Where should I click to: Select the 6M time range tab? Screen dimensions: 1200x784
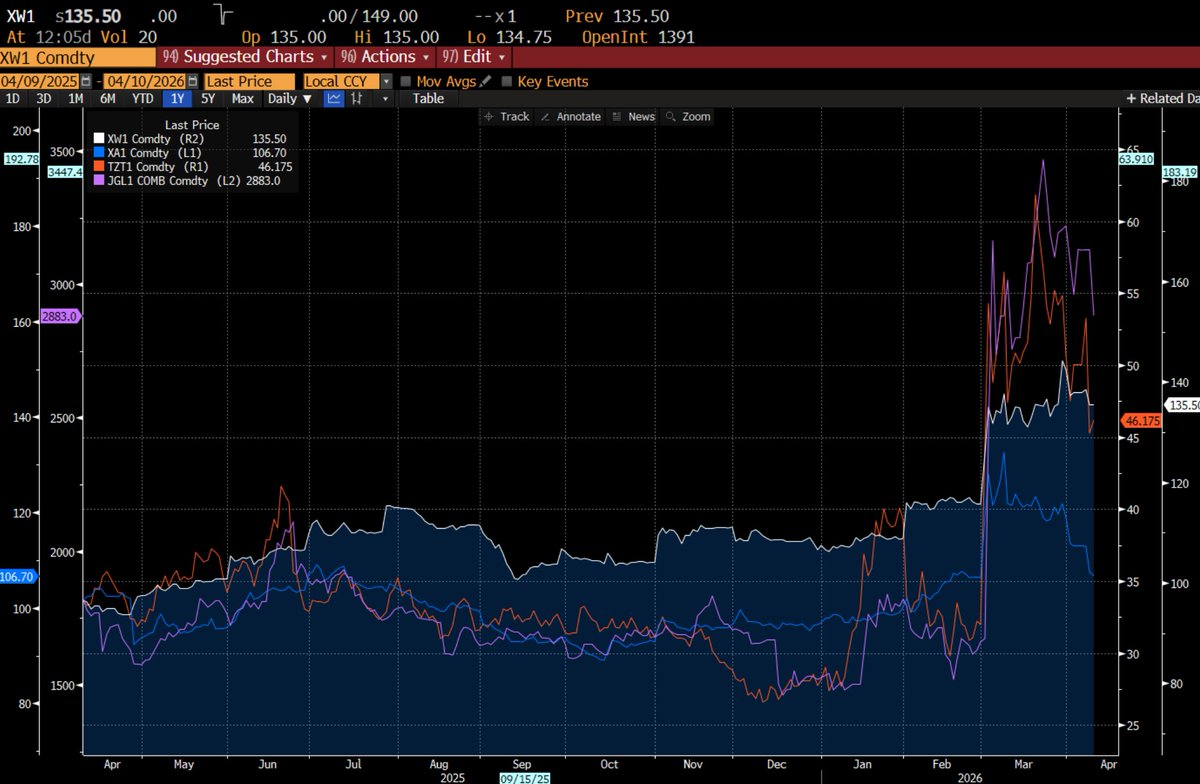pos(107,98)
